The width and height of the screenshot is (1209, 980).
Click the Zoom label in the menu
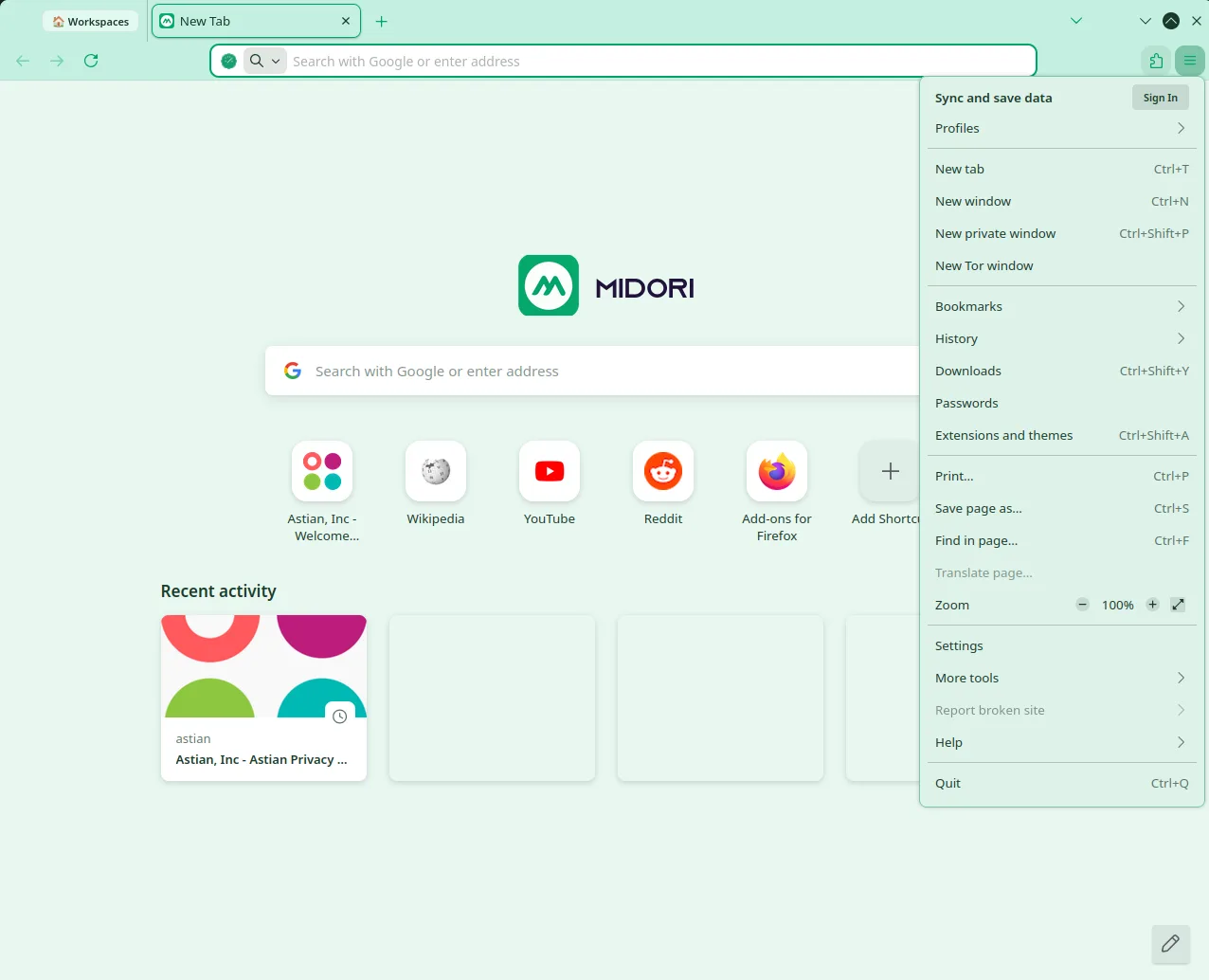coord(952,605)
